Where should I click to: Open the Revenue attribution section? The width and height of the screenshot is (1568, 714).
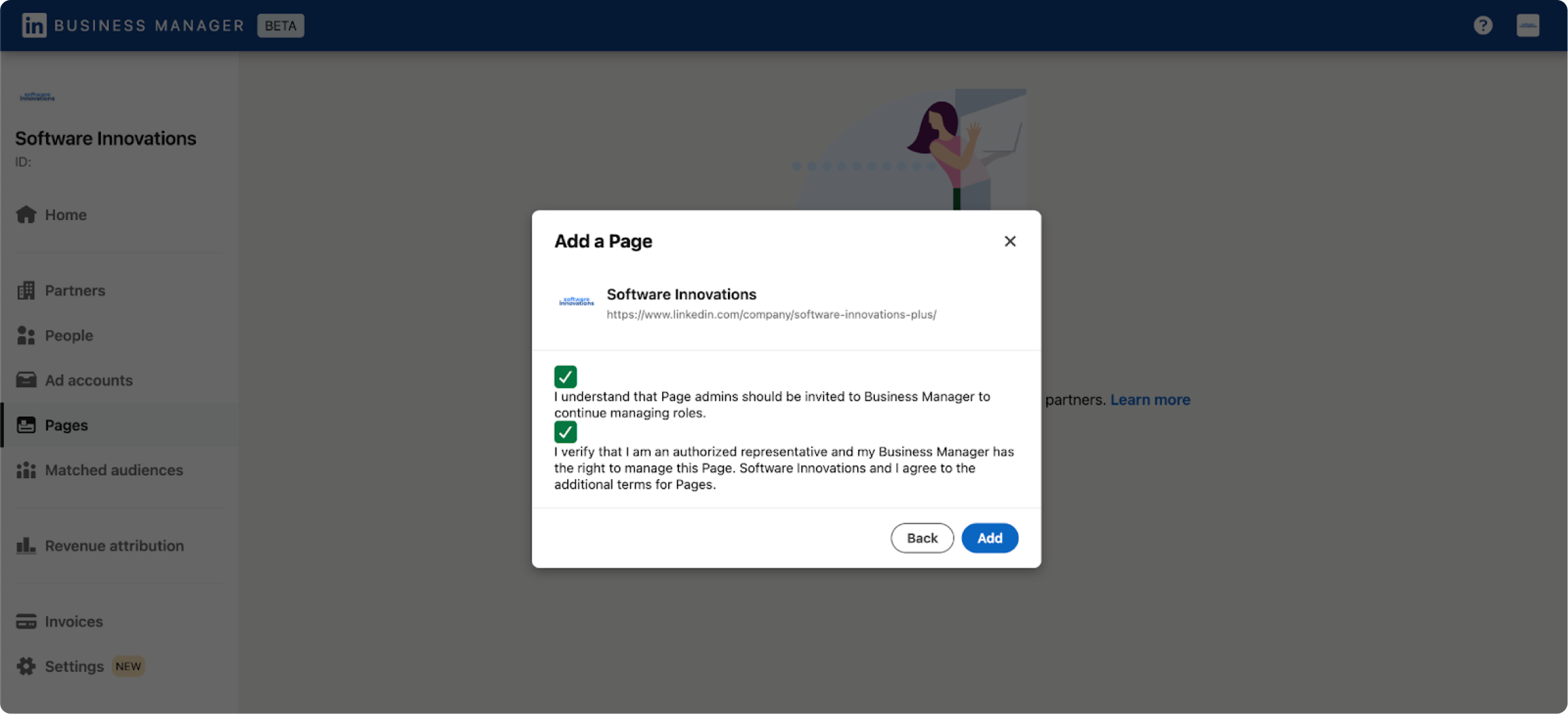114,546
